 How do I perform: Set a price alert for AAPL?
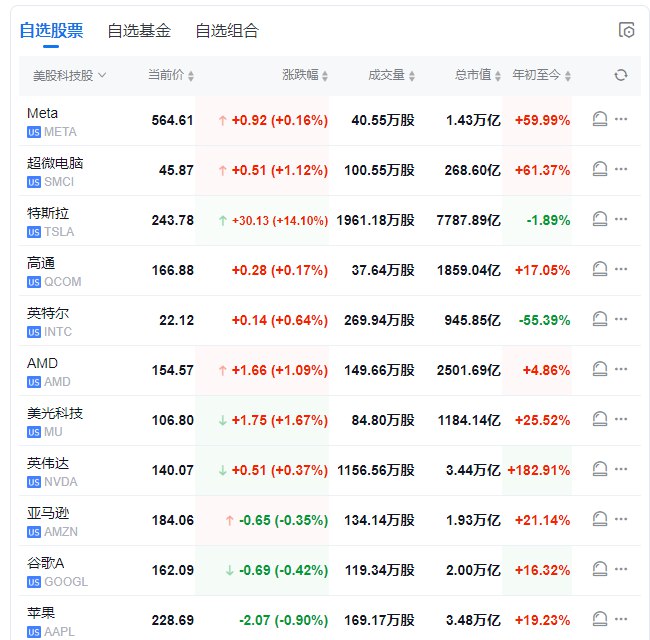(x=599, y=619)
